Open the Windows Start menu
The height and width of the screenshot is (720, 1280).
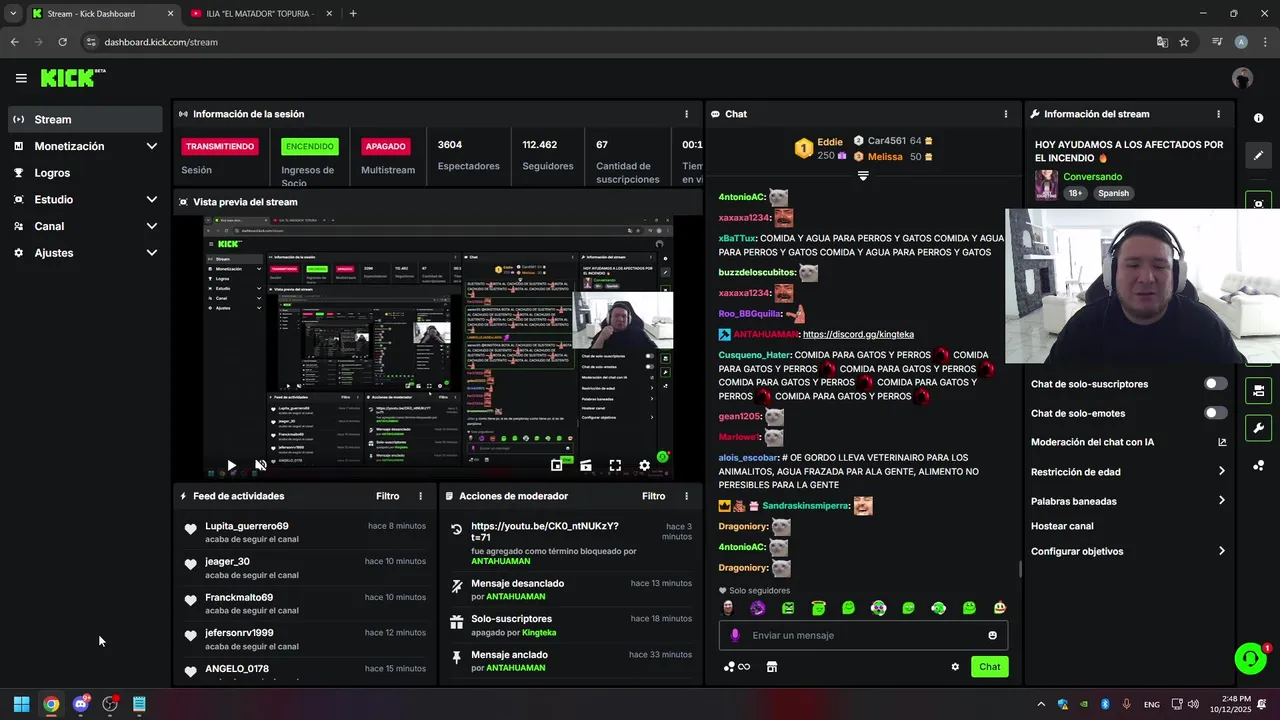point(21,704)
